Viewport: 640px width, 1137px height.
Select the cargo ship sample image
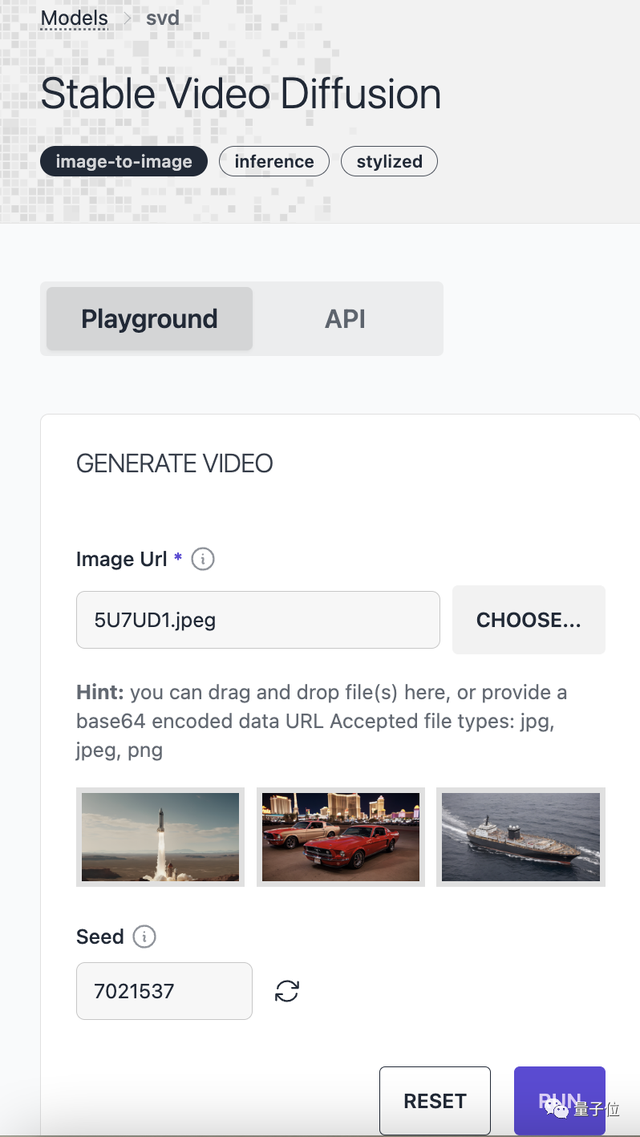pyautogui.click(x=520, y=837)
